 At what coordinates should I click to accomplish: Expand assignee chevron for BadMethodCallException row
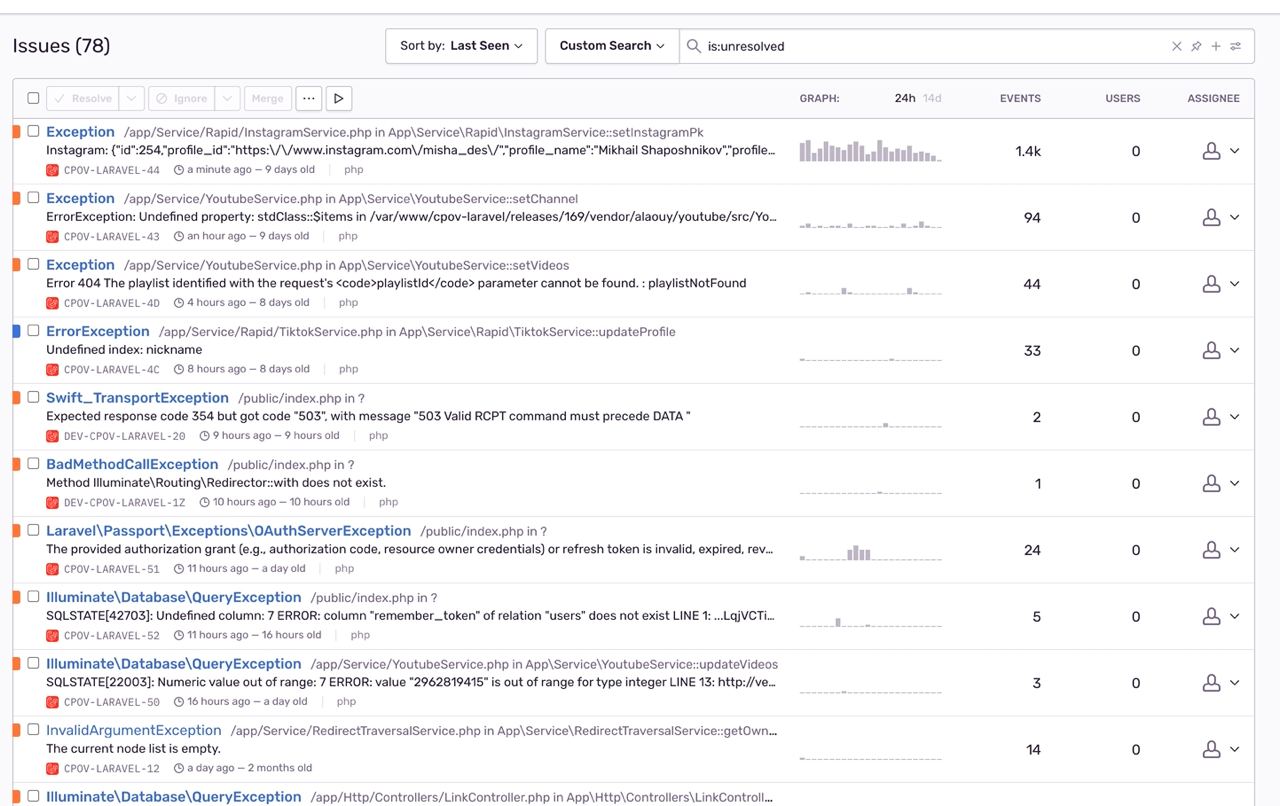[x=1234, y=483]
